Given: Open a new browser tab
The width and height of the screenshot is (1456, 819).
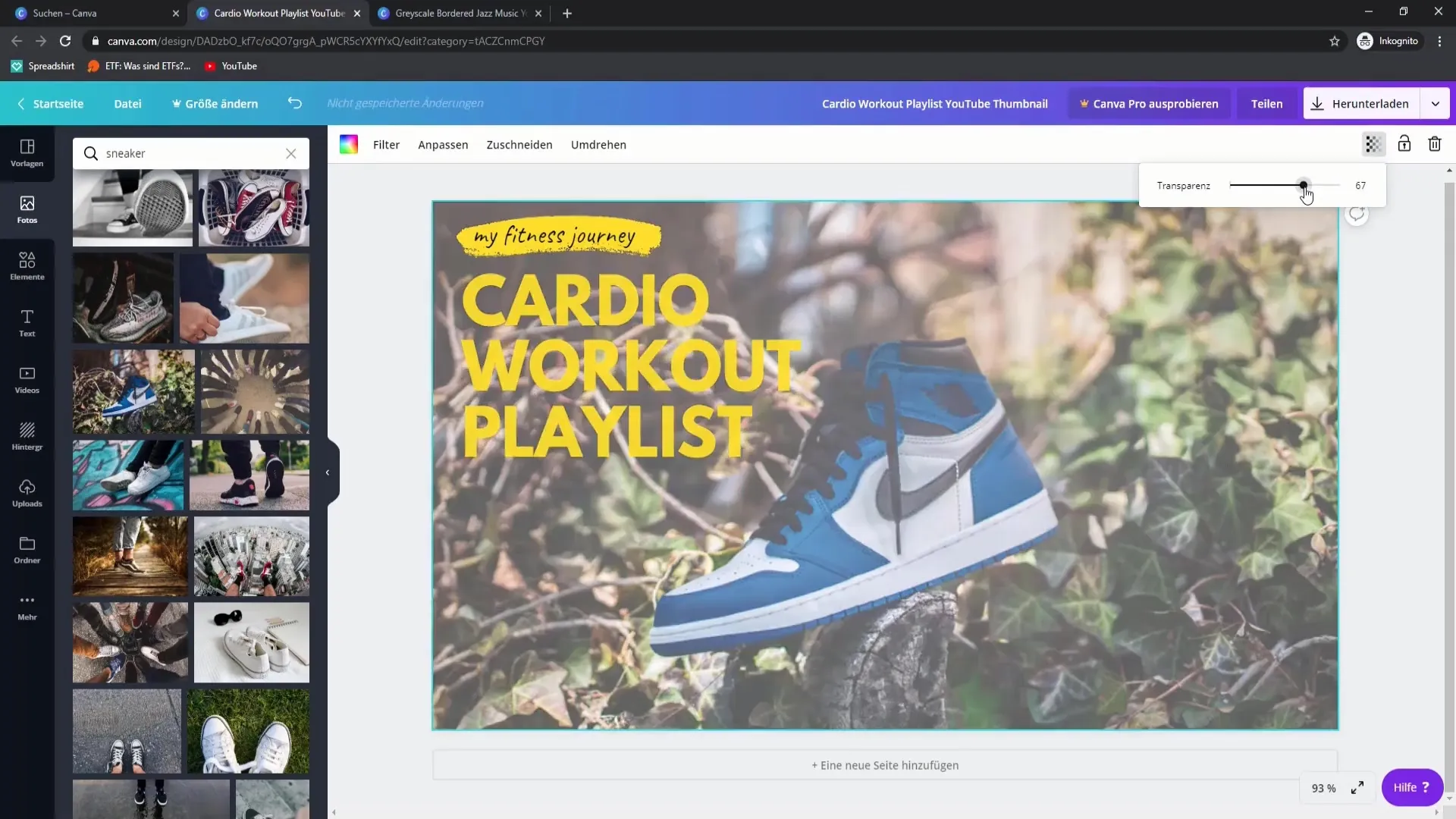Looking at the screenshot, I should (x=567, y=13).
